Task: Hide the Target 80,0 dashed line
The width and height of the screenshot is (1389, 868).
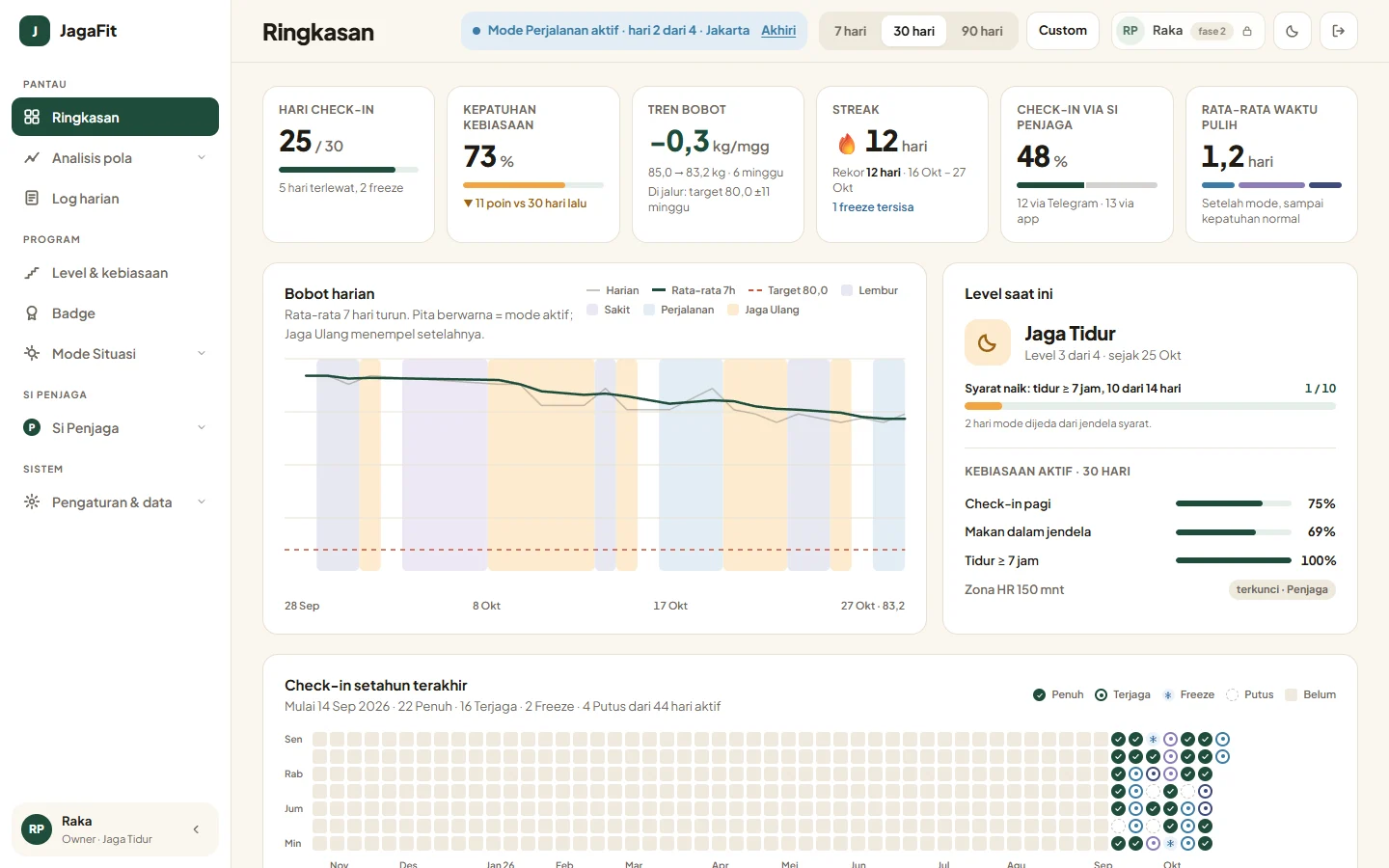Action: click(788, 290)
